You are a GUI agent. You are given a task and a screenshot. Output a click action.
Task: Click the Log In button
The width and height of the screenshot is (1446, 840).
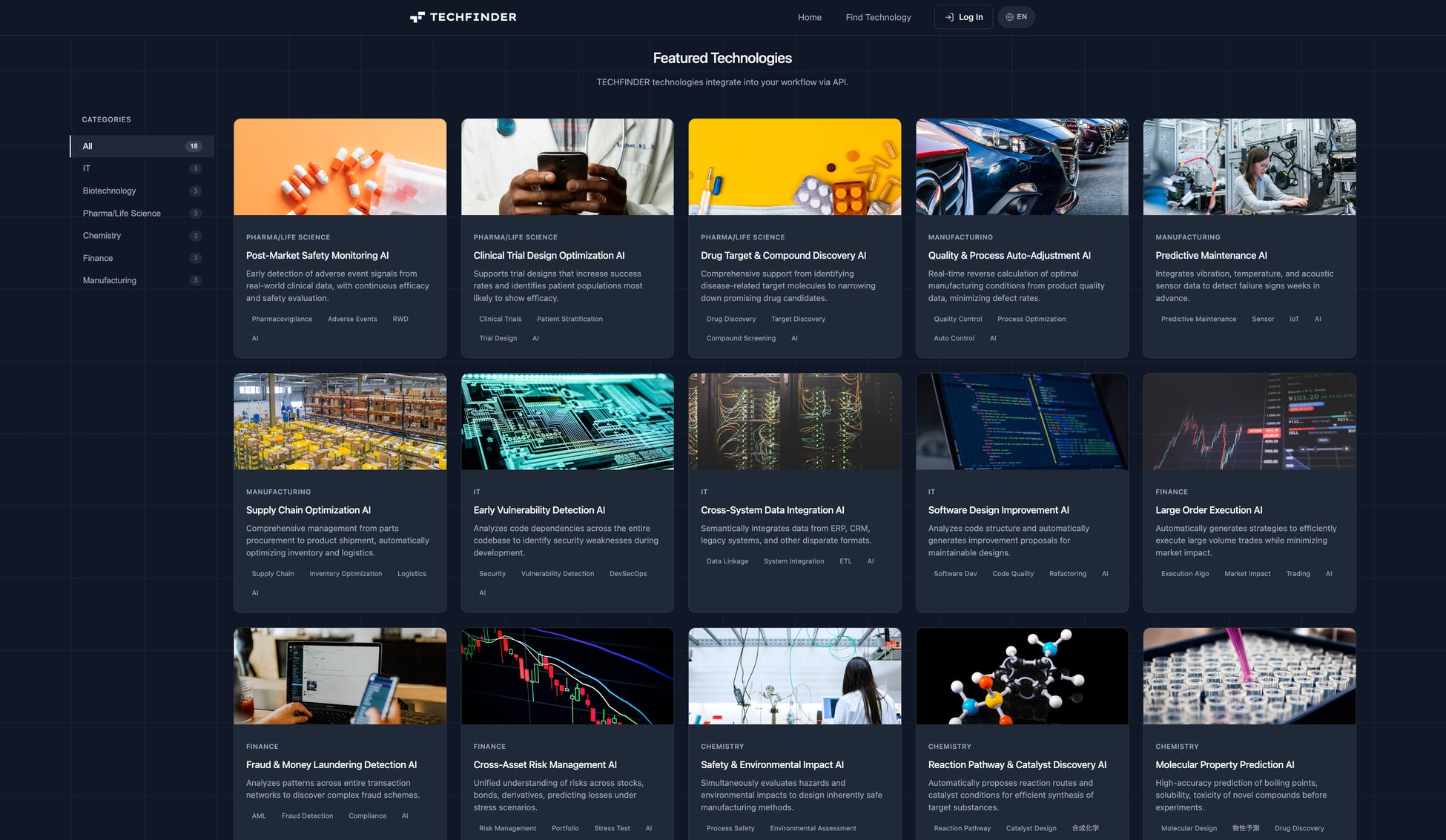pyautogui.click(x=963, y=17)
